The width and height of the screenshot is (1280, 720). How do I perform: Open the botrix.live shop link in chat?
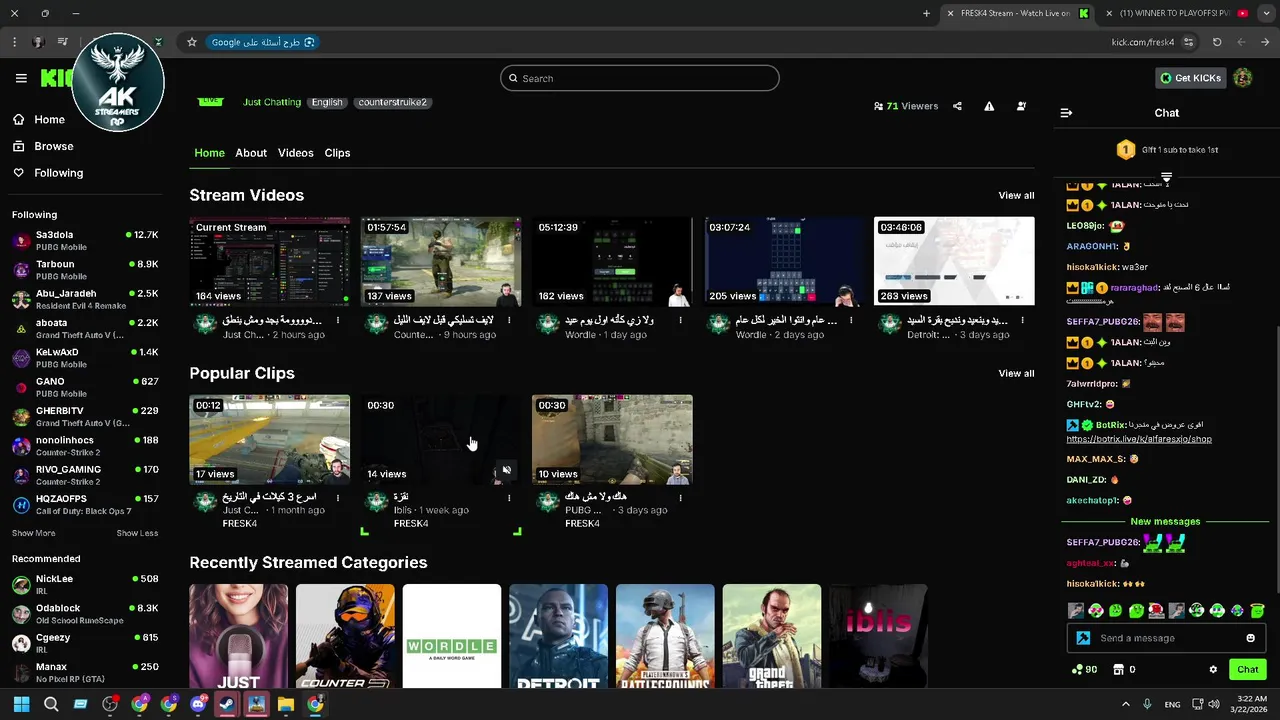click(1139, 439)
